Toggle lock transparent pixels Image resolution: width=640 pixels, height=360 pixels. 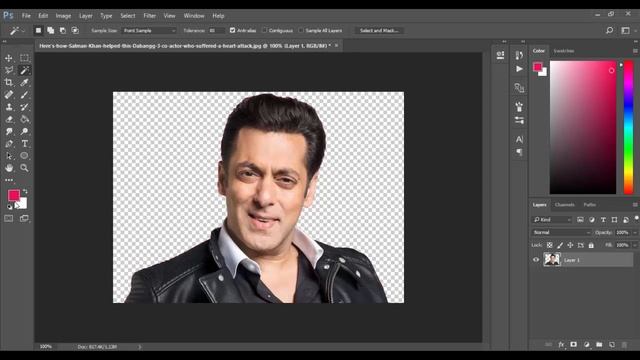coord(549,245)
